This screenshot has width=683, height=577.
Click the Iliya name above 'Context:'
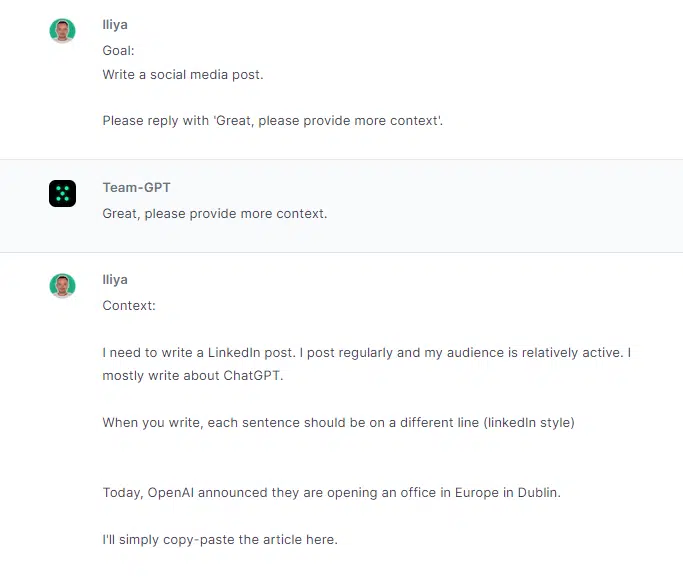point(115,280)
